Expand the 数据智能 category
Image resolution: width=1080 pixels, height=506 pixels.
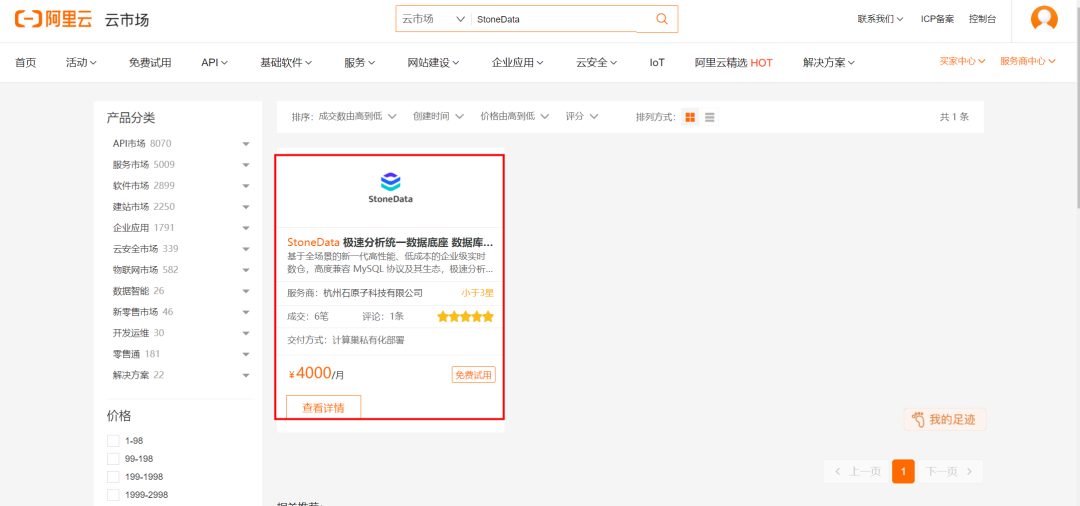[246, 291]
